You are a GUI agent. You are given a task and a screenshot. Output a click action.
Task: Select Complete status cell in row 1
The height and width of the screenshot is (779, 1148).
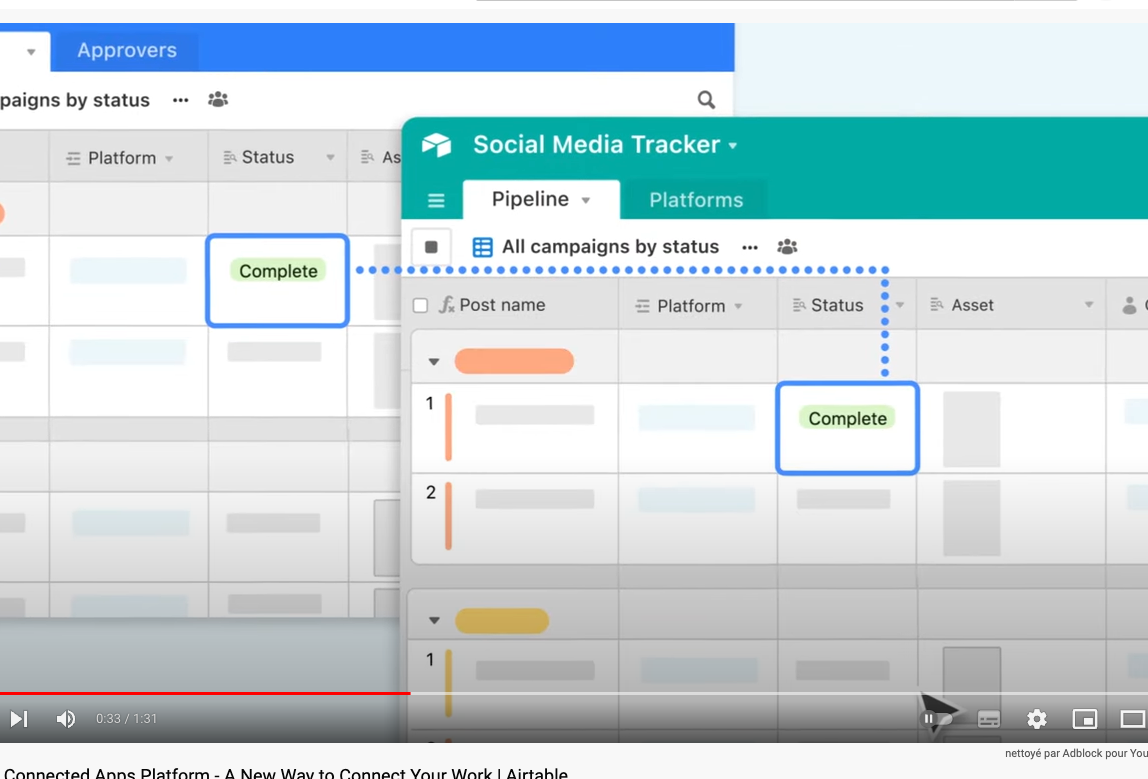point(847,428)
